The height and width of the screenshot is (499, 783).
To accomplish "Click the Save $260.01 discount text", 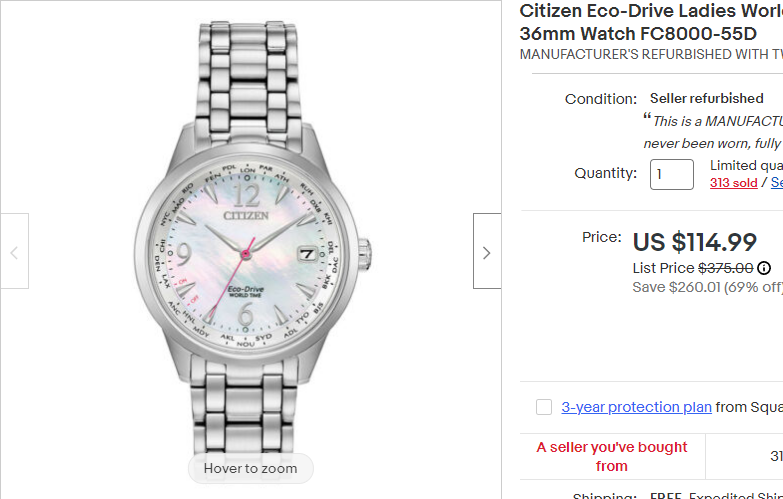I will click(x=707, y=287).
